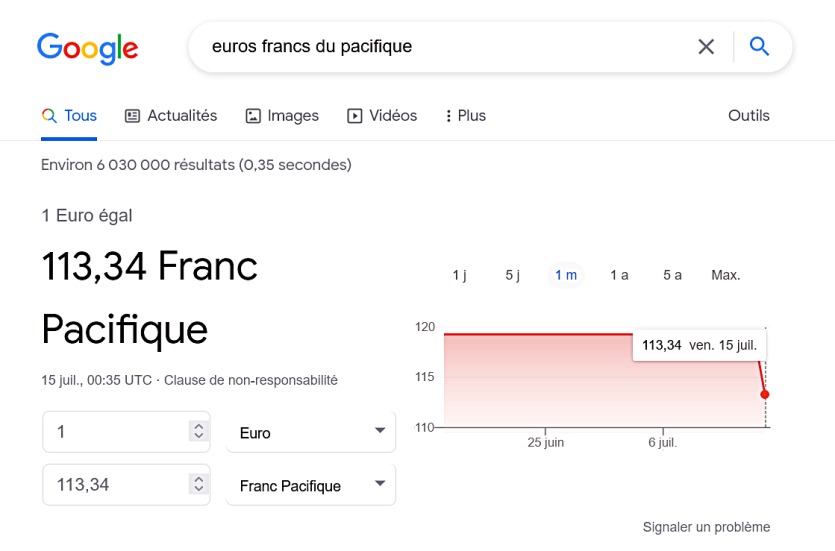835x551 pixels.
Task: Select the 1 j chart range
Action: click(x=459, y=275)
